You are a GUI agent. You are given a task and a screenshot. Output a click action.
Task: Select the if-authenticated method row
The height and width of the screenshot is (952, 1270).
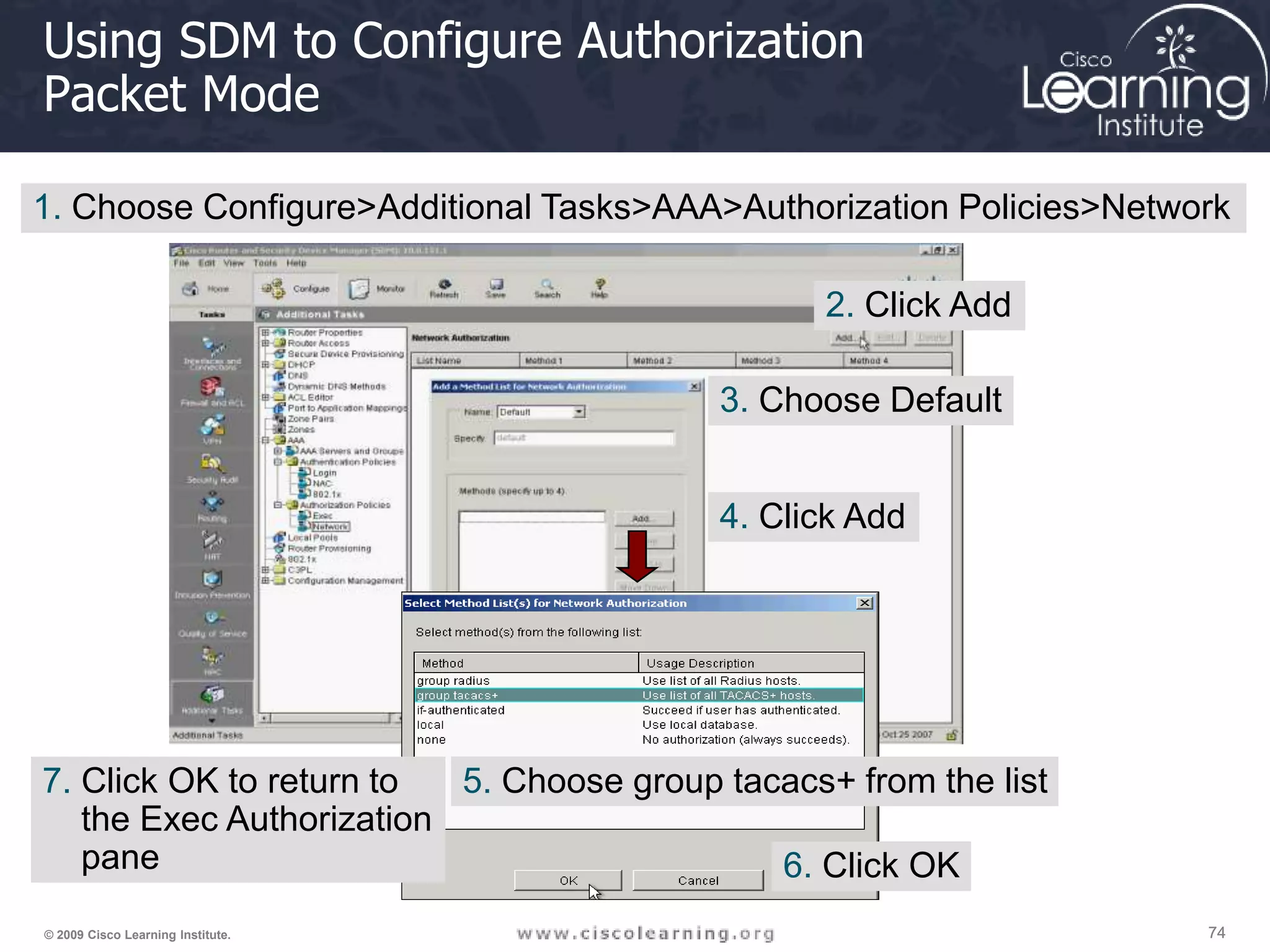click(x=639, y=710)
